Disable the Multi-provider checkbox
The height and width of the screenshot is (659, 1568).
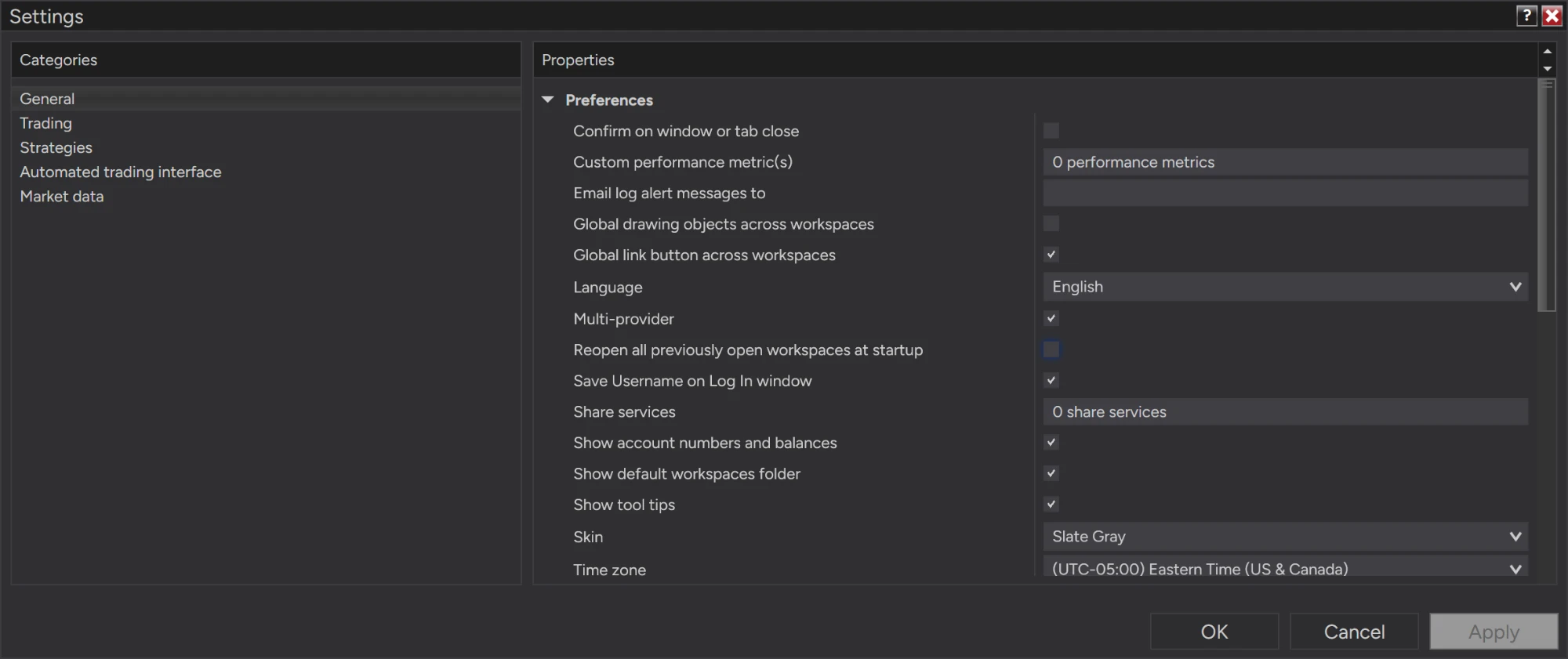point(1051,318)
